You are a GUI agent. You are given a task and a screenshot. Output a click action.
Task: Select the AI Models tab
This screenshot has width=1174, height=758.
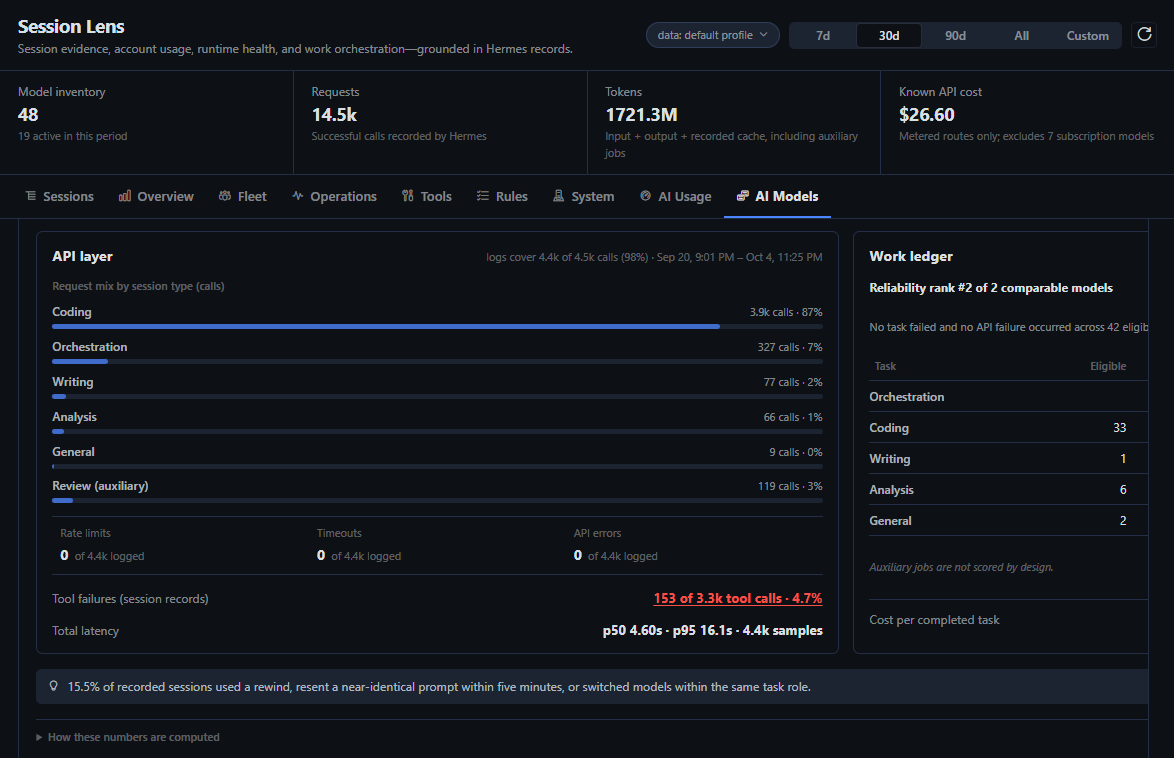pyautogui.click(x=777, y=196)
